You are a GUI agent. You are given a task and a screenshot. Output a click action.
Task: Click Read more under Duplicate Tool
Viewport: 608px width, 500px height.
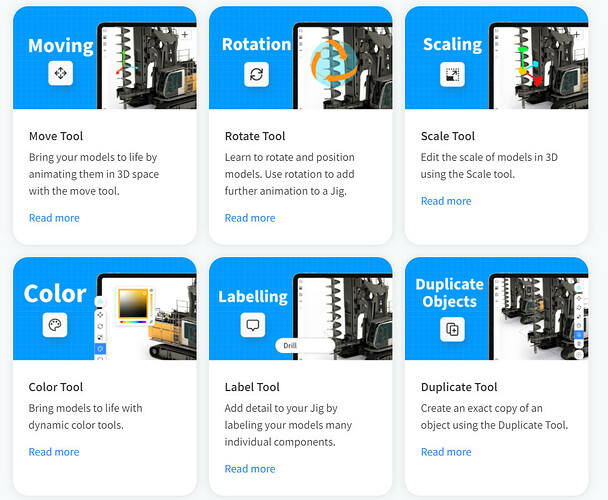446,452
